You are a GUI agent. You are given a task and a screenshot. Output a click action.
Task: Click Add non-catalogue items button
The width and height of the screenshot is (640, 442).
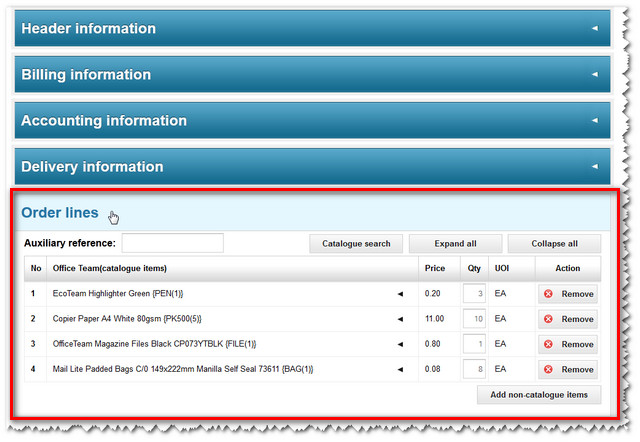tap(539, 395)
